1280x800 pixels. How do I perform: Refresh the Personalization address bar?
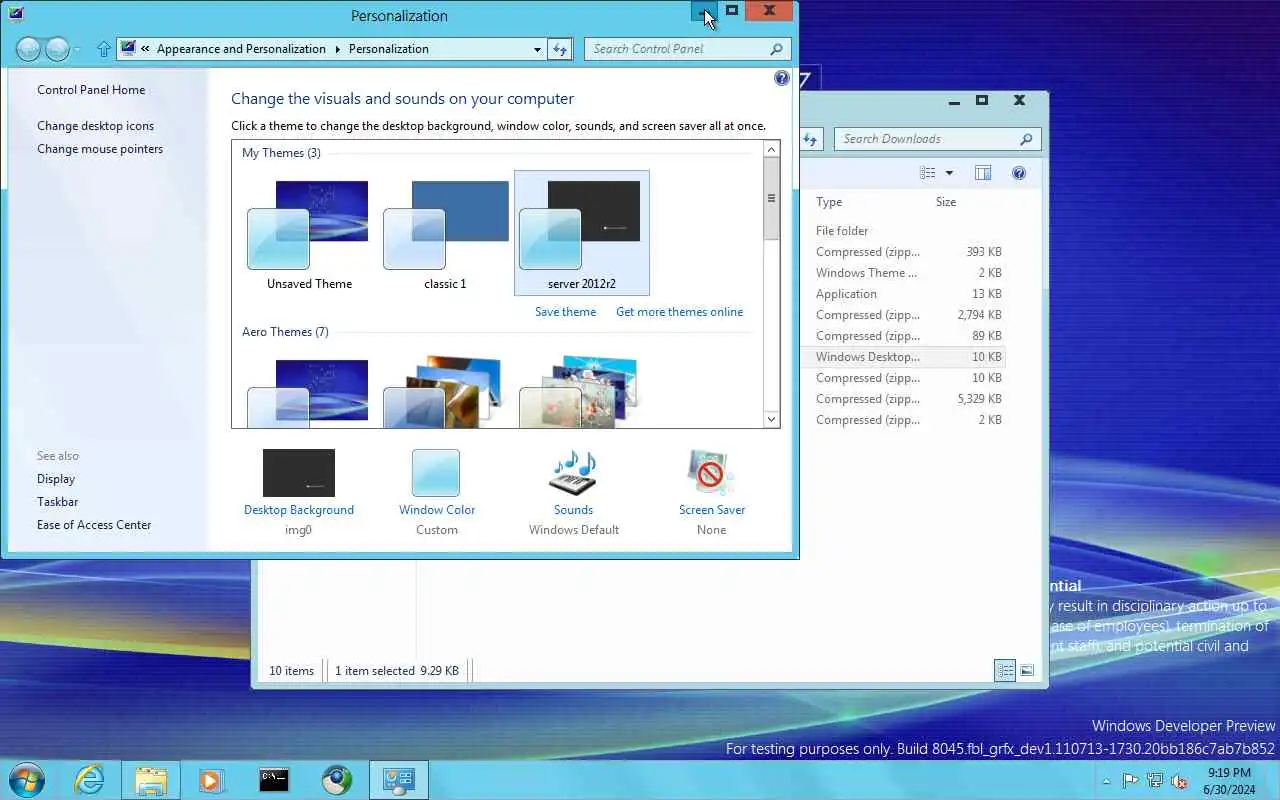tap(559, 48)
